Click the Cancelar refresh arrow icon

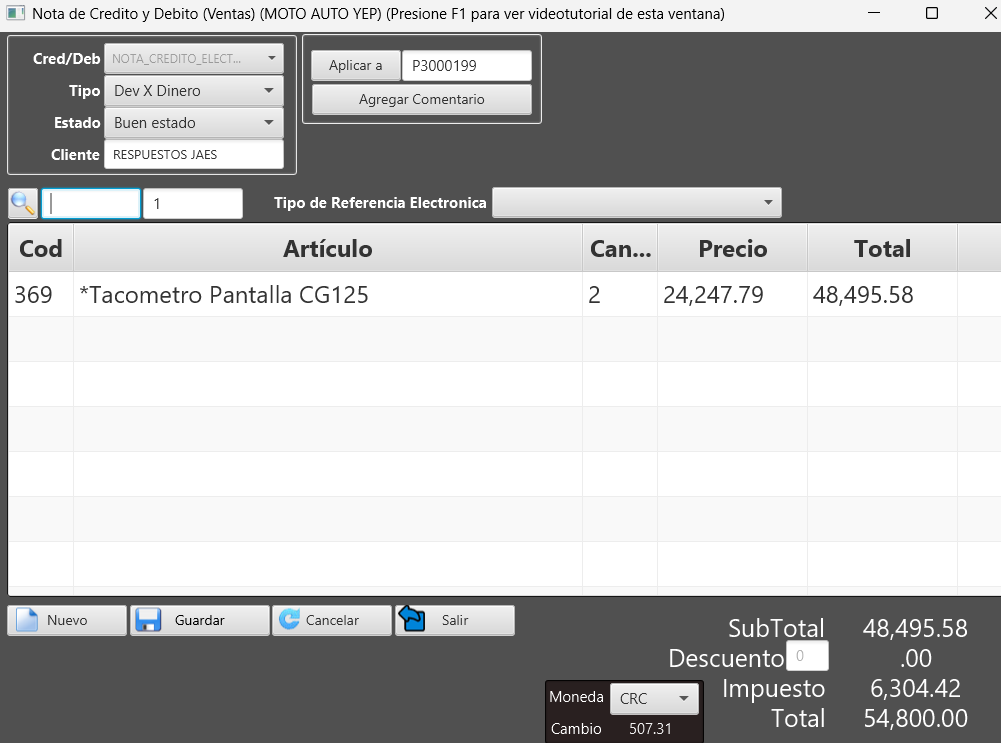click(x=290, y=620)
